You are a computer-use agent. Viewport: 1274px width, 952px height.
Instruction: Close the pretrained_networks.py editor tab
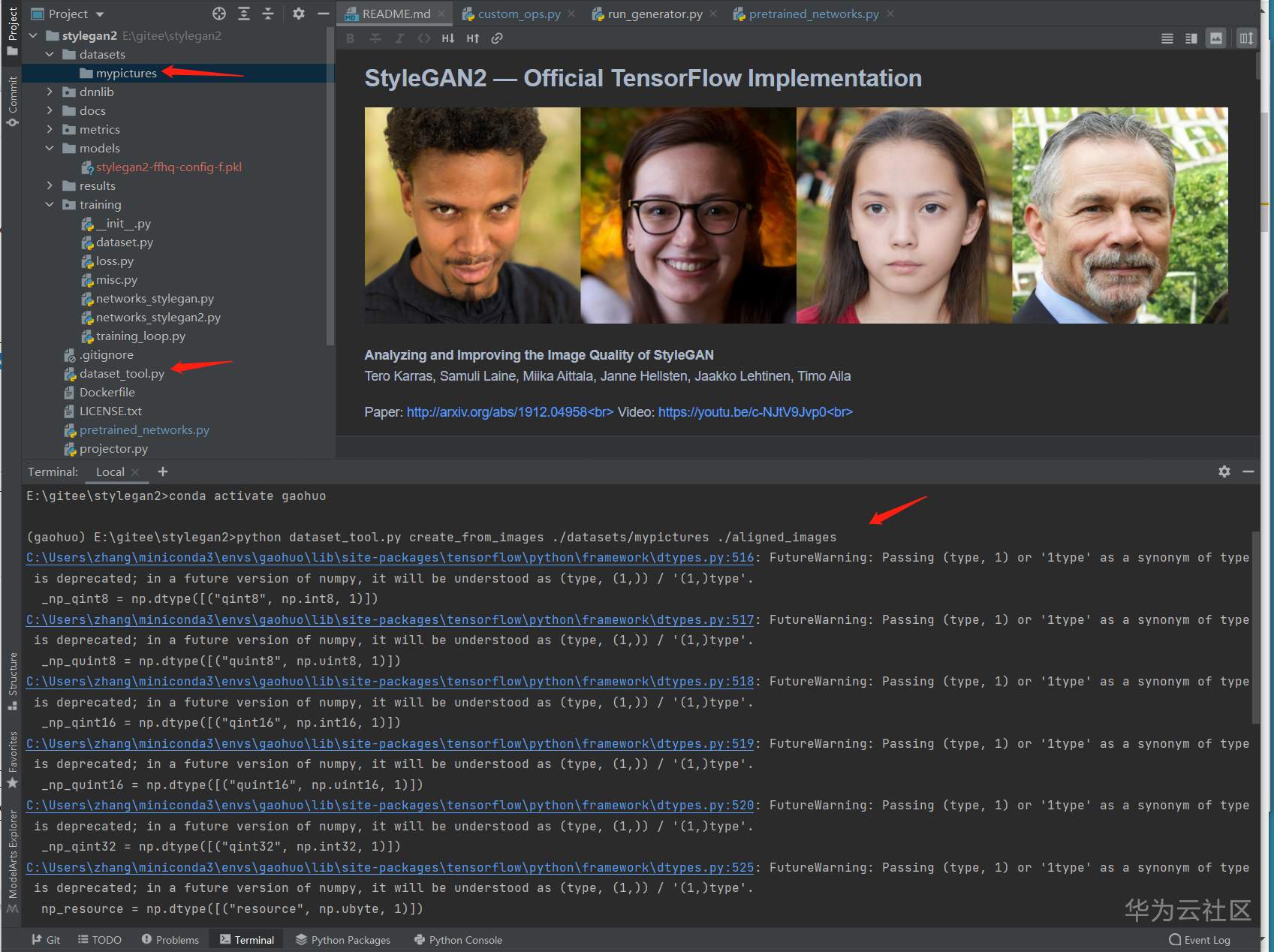(890, 14)
